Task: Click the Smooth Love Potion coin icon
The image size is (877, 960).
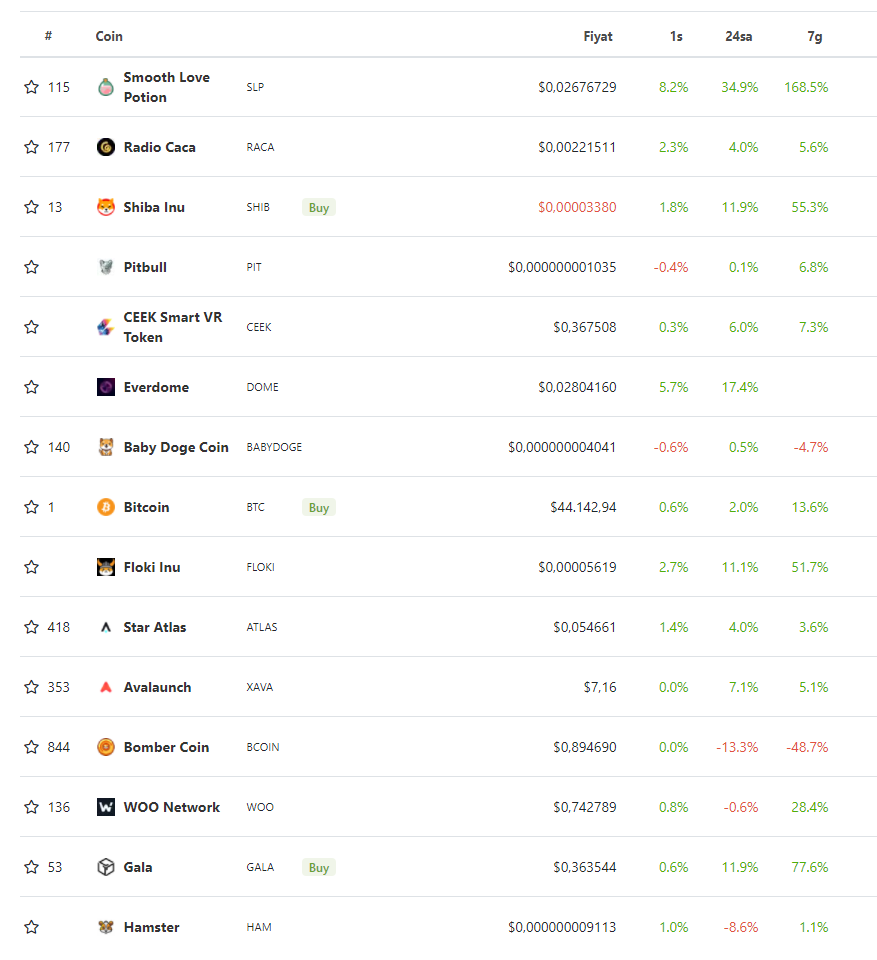Action: tap(106, 87)
